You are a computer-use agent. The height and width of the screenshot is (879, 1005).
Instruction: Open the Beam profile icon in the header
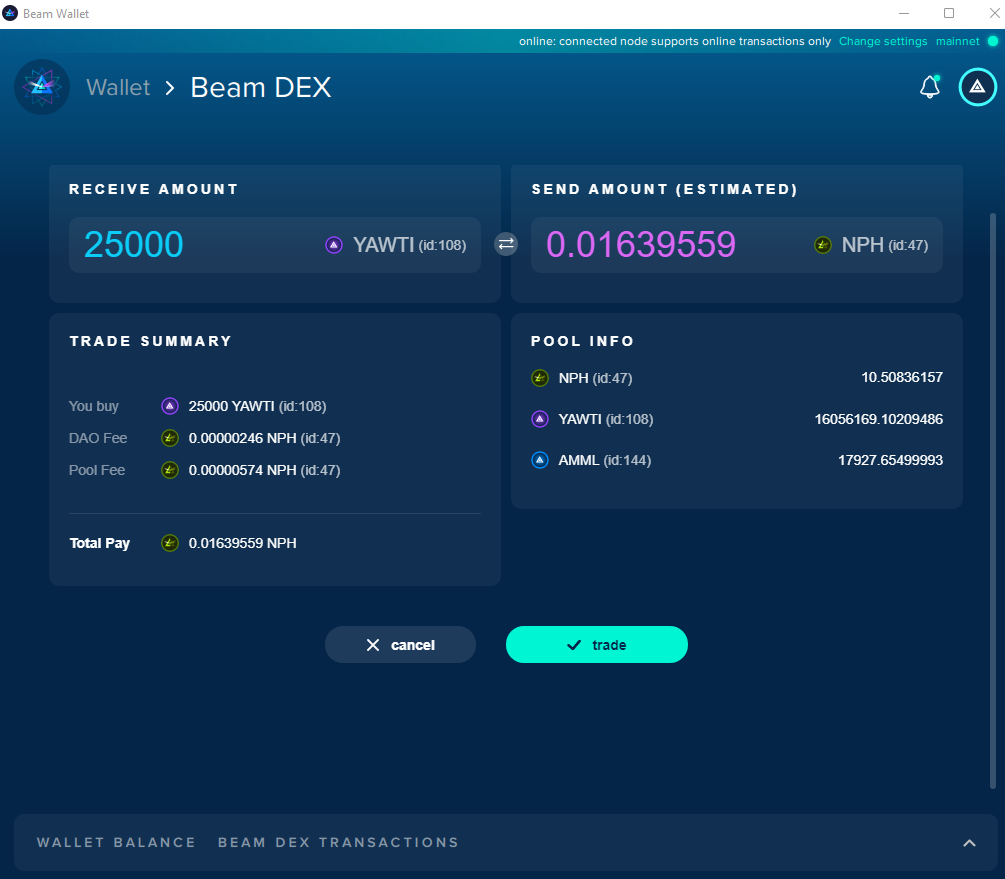click(x=977, y=87)
